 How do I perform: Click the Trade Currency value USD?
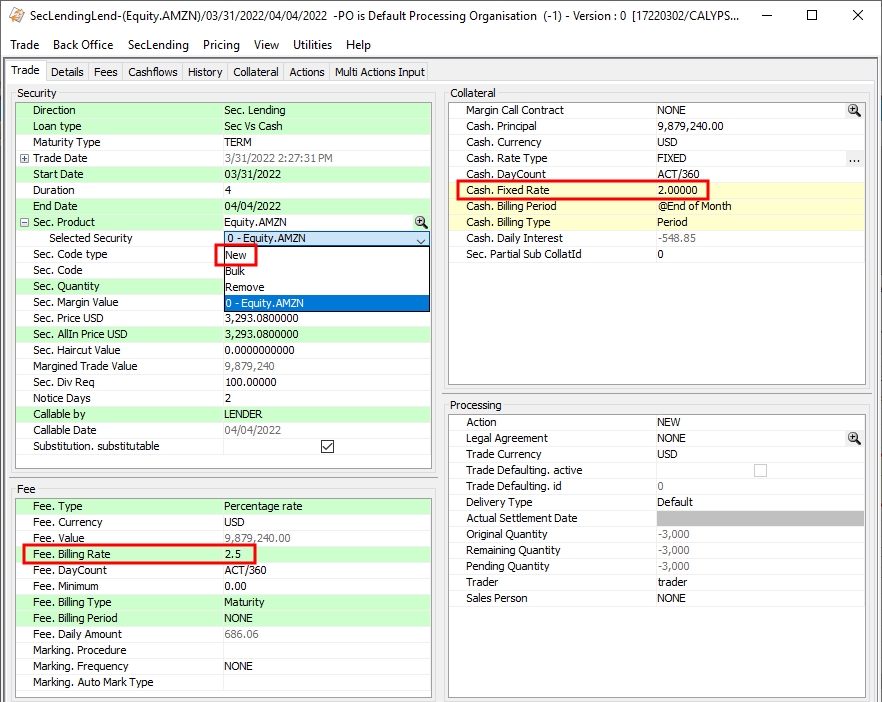coord(667,454)
